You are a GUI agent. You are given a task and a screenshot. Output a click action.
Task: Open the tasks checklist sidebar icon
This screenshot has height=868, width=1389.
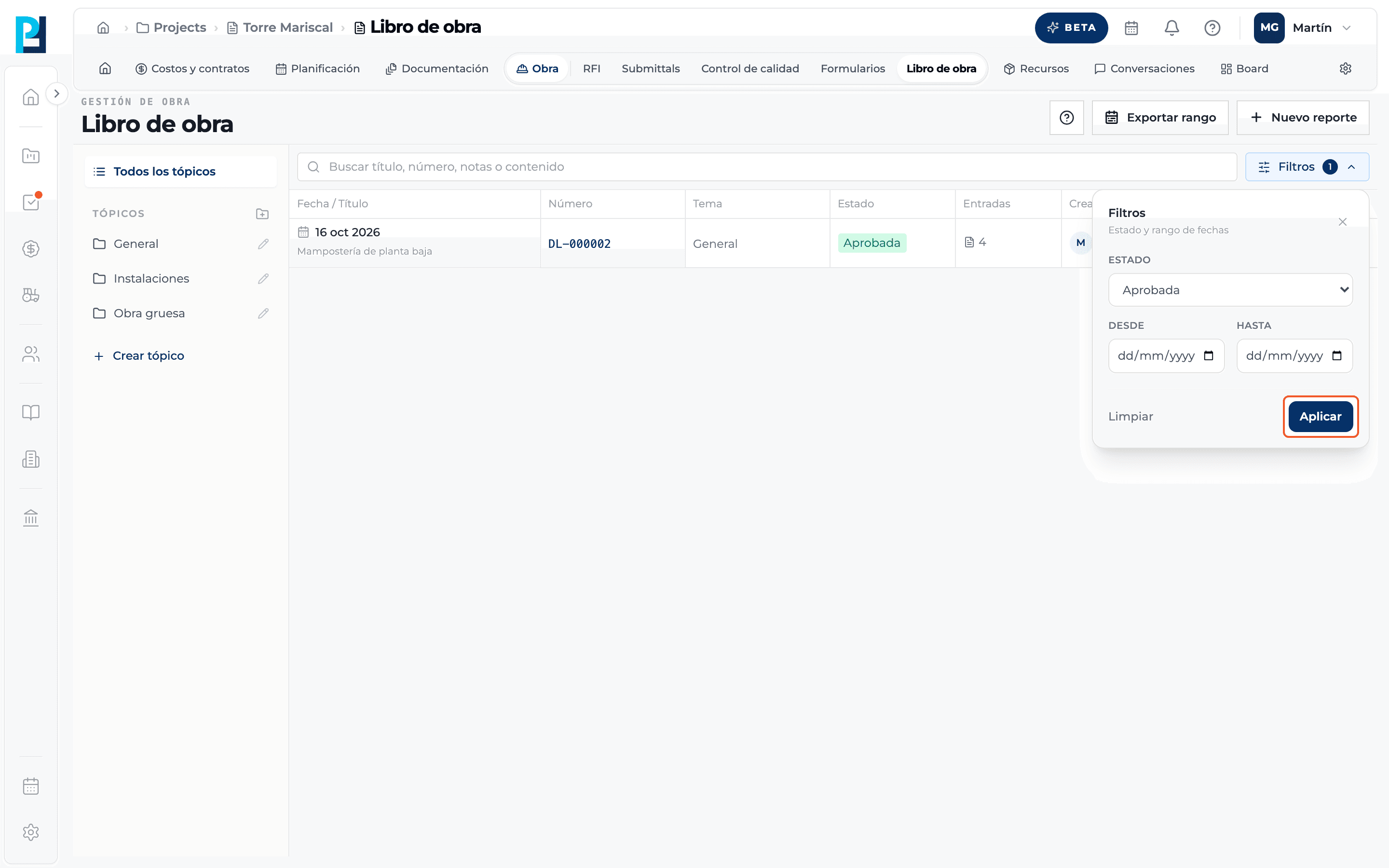31,202
